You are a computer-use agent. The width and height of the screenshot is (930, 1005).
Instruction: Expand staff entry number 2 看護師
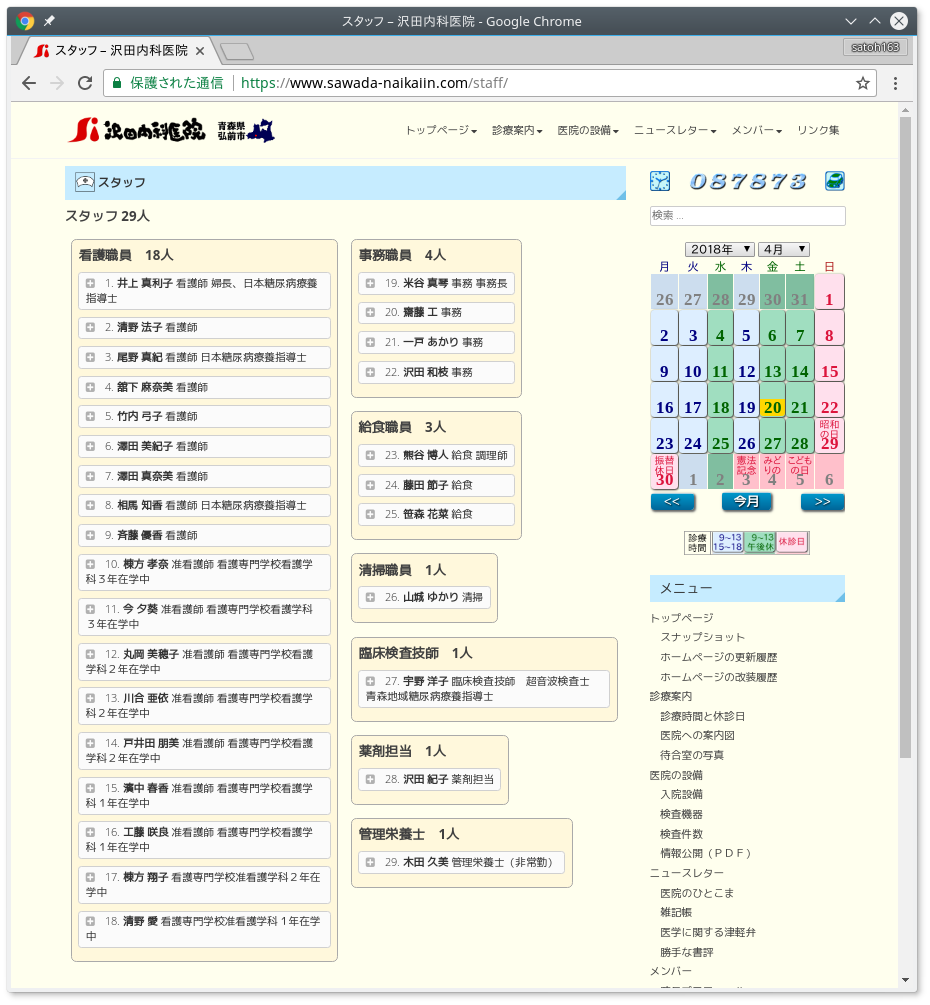(90, 328)
